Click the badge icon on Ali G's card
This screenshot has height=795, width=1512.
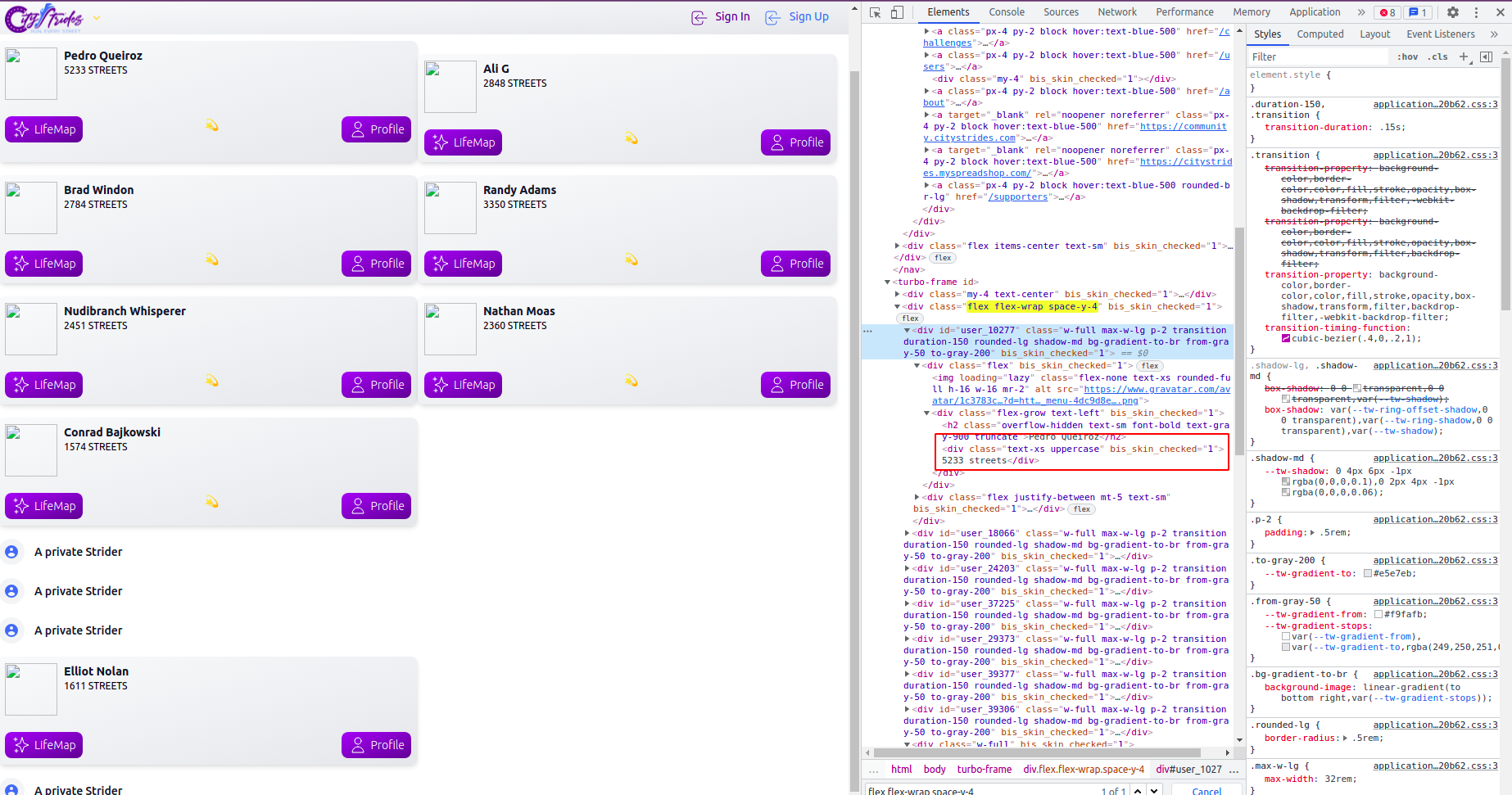click(x=632, y=138)
